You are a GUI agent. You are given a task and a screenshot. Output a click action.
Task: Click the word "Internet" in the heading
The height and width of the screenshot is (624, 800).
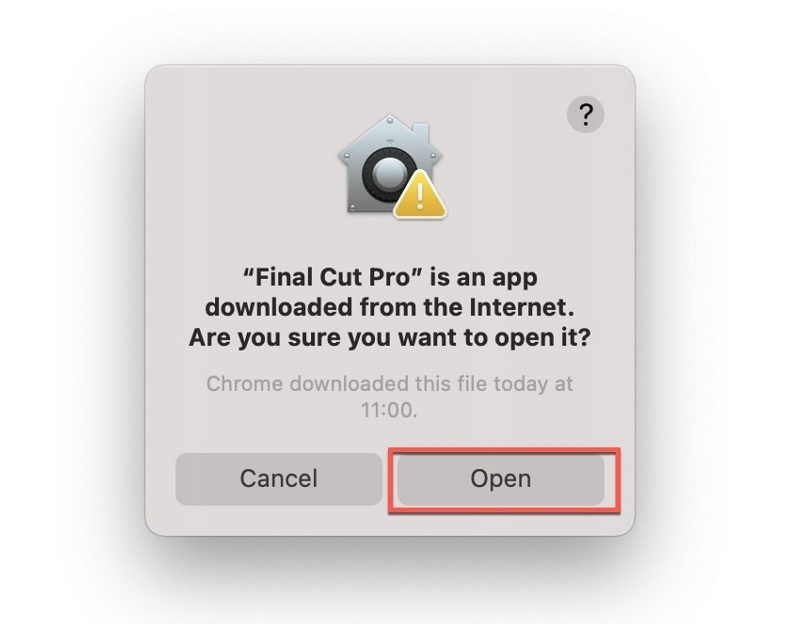click(x=517, y=308)
